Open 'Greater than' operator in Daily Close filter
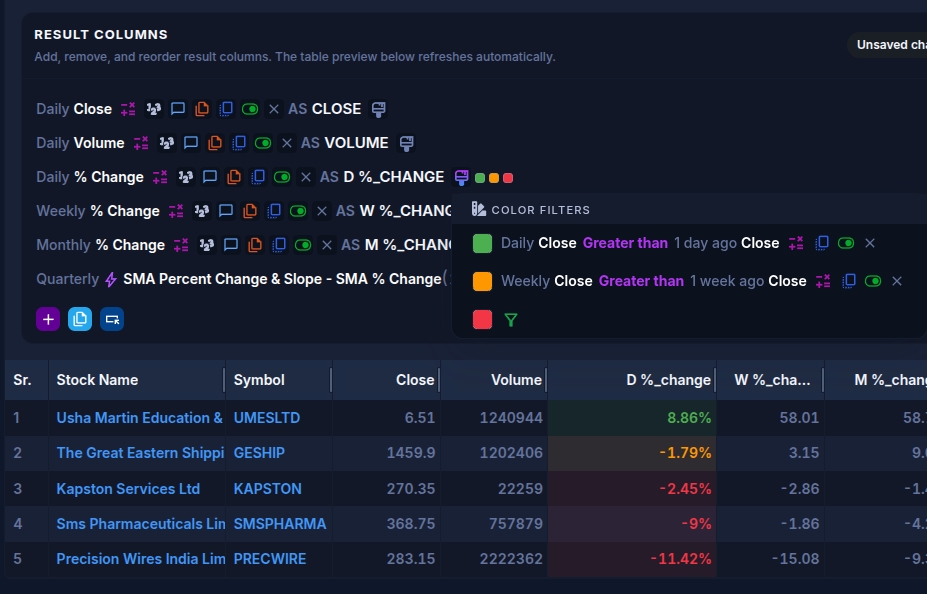 pos(625,244)
